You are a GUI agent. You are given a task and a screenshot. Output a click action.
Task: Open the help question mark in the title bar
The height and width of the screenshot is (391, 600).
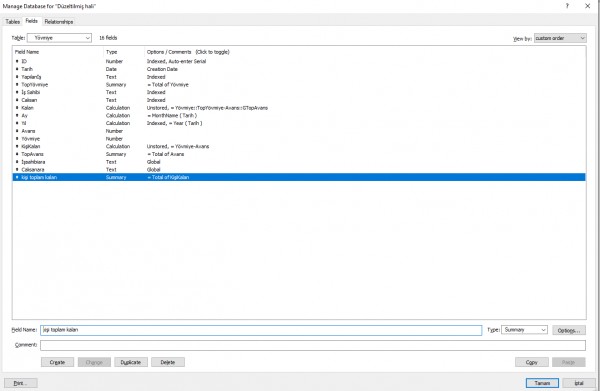click(567, 6)
